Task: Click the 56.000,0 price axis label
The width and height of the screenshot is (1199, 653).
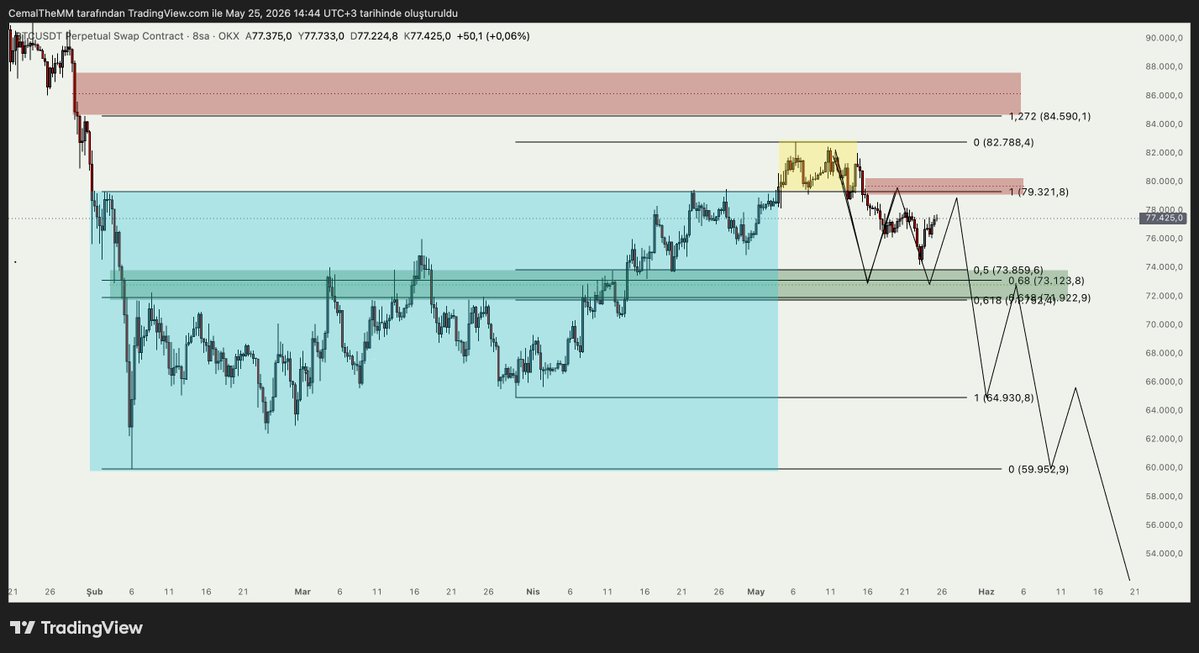Action: (x=1164, y=525)
